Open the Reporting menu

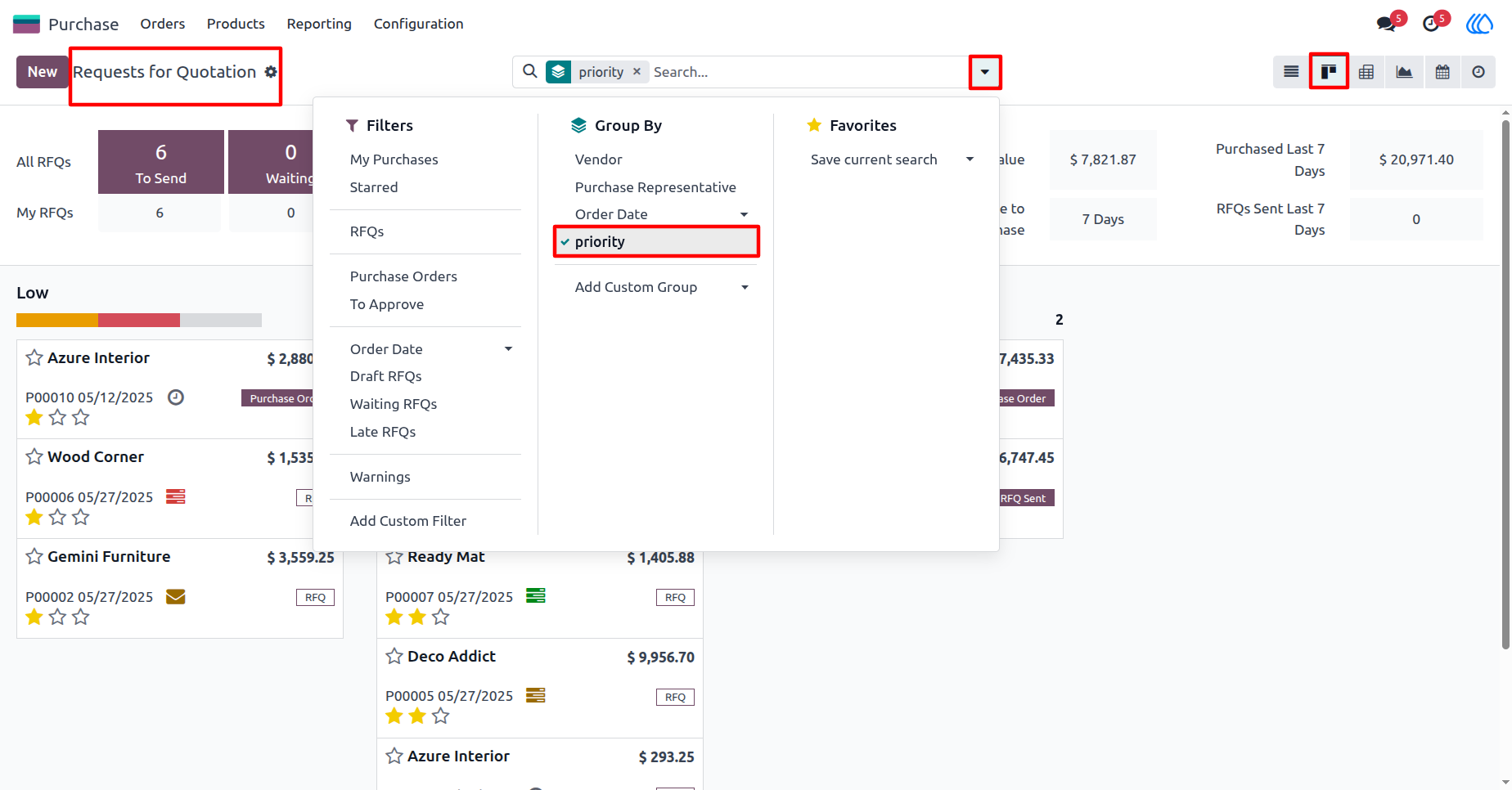(x=319, y=24)
